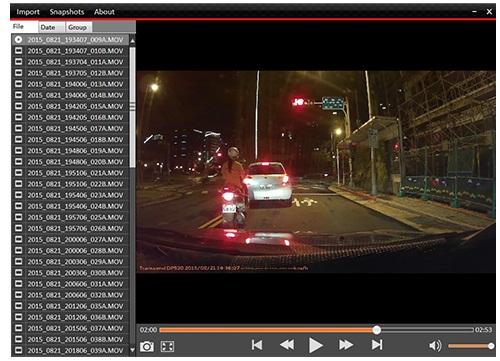Screen dimensions: 500x361
Task: Fast forward the current video
Action: click(x=346, y=345)
